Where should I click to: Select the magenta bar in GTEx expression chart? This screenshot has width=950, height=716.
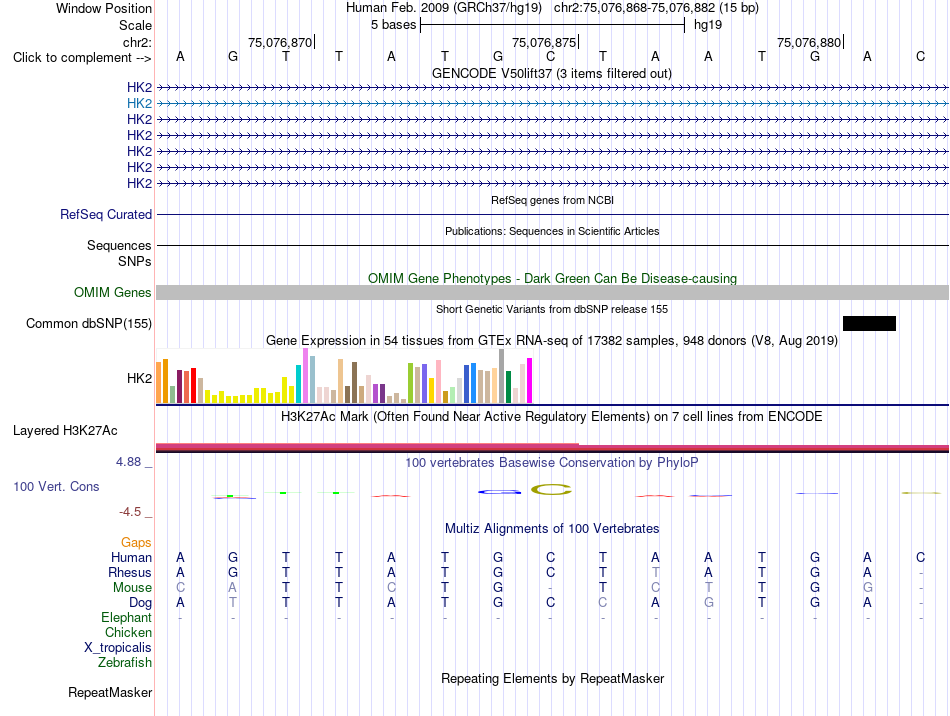tap(530, 380)
